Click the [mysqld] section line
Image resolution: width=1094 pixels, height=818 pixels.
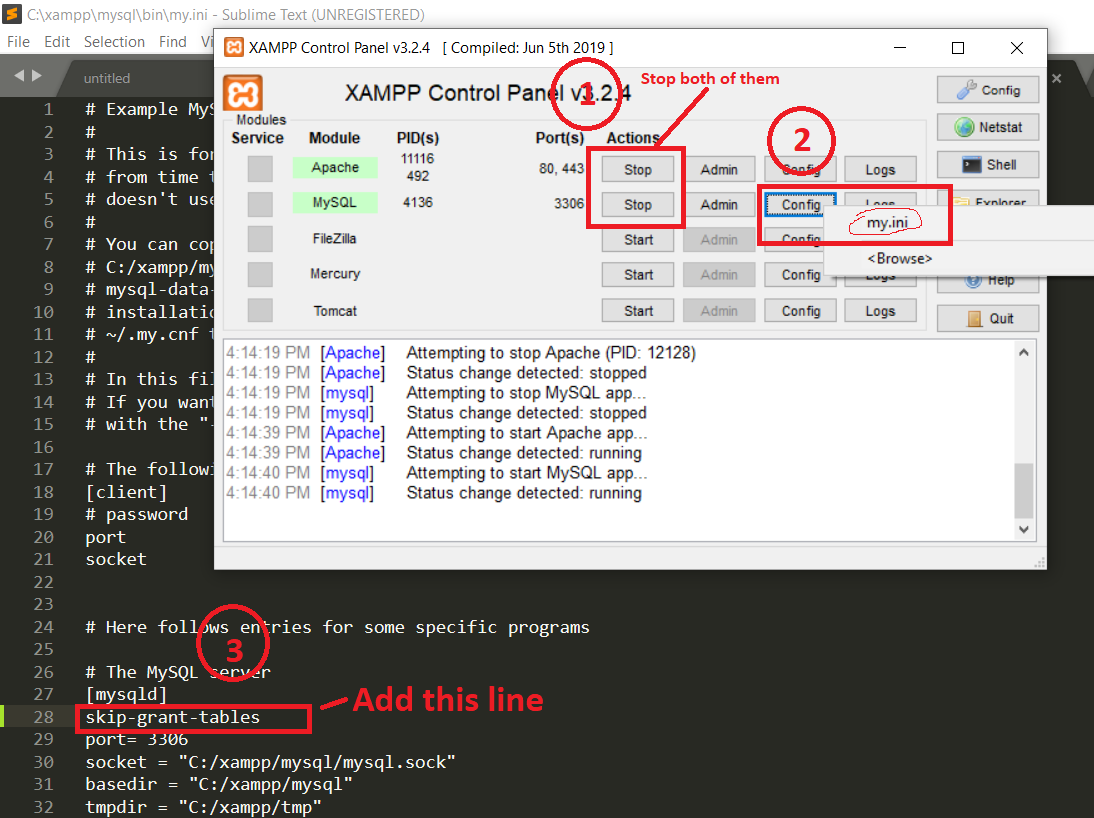(x=126, y=694)
